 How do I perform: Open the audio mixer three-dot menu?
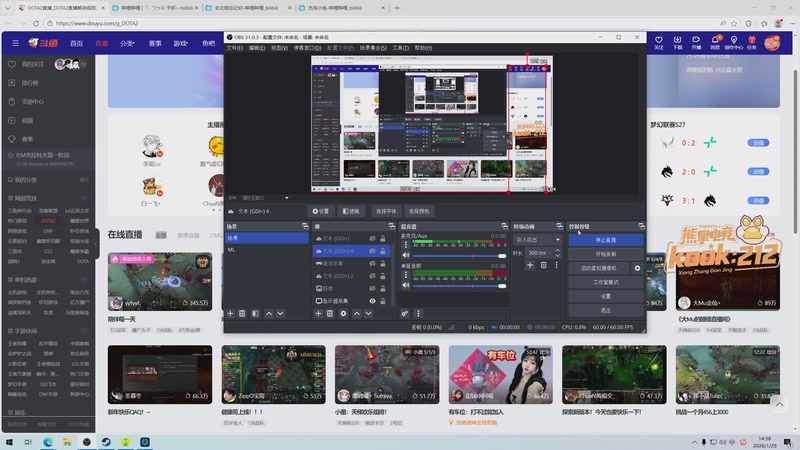(418, 313)
